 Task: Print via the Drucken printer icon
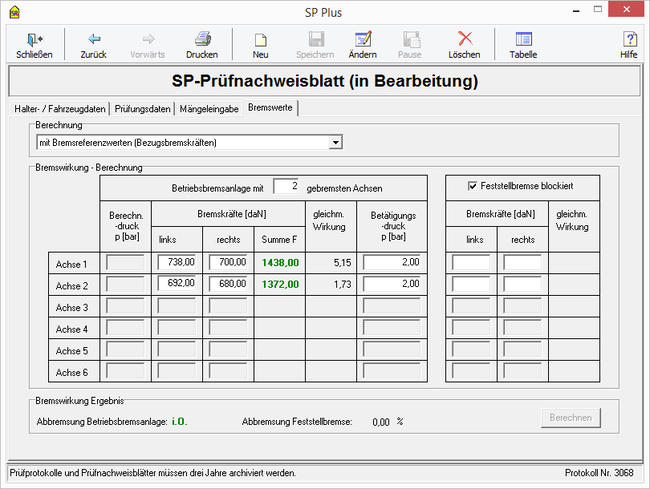click(x=203, y=39)
